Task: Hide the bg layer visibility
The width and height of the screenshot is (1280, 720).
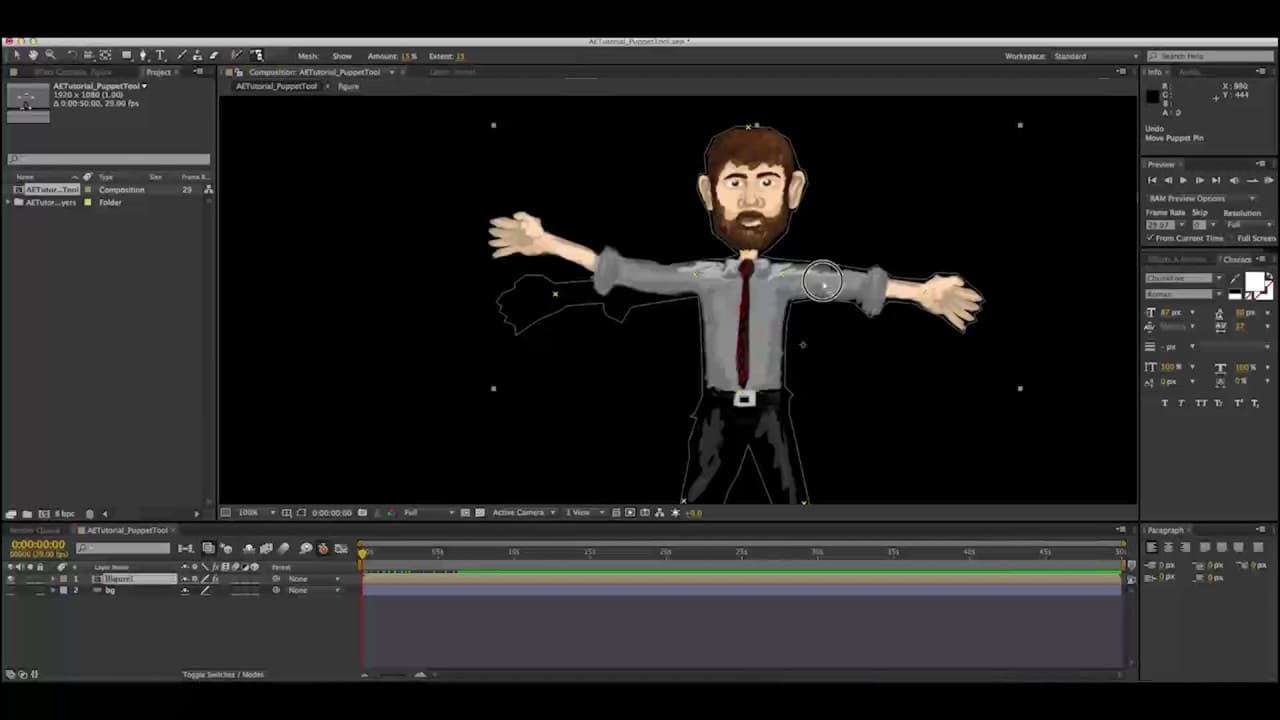Action: click(10, 590)
